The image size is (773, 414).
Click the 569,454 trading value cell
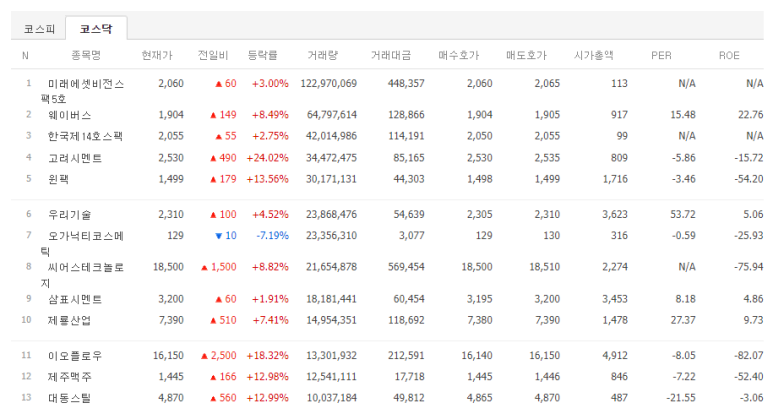click(x=406, y=267)
